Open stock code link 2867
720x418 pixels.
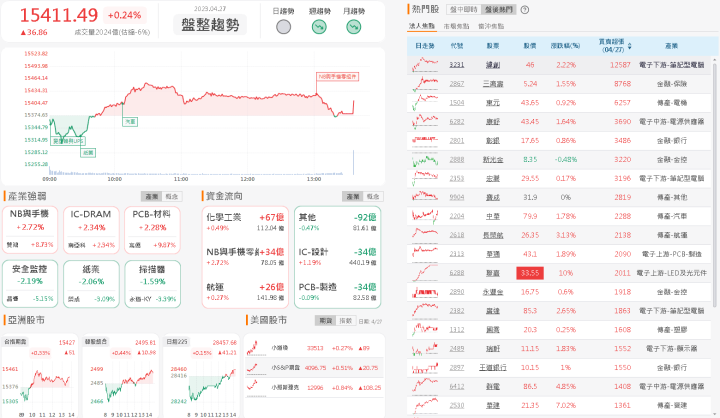coord(456,84)
